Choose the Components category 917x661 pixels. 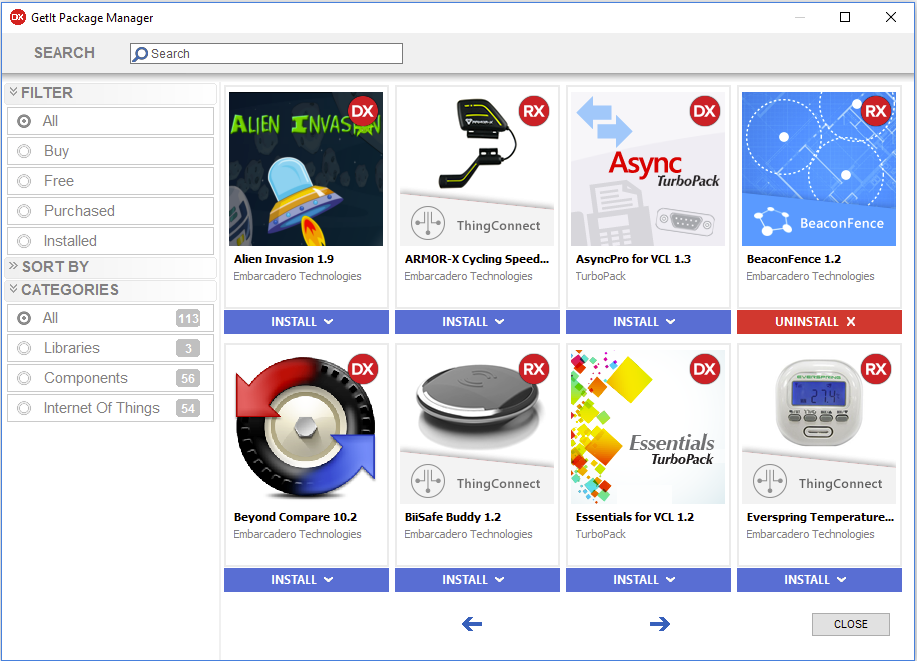pos(110,378)
